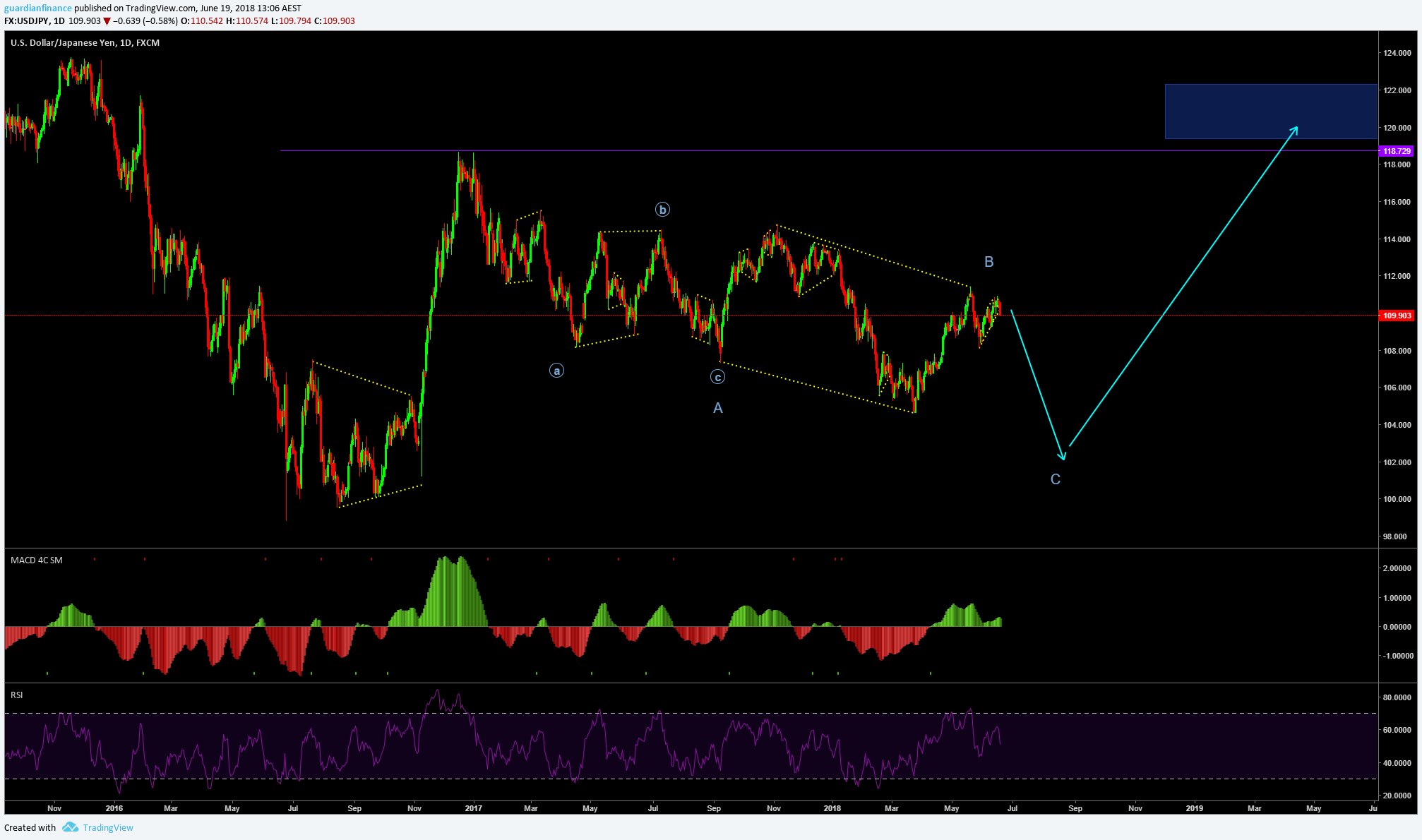1422x840 pixels.
Task: Click the 2019 label on time axis
Action: point(1194,808)
